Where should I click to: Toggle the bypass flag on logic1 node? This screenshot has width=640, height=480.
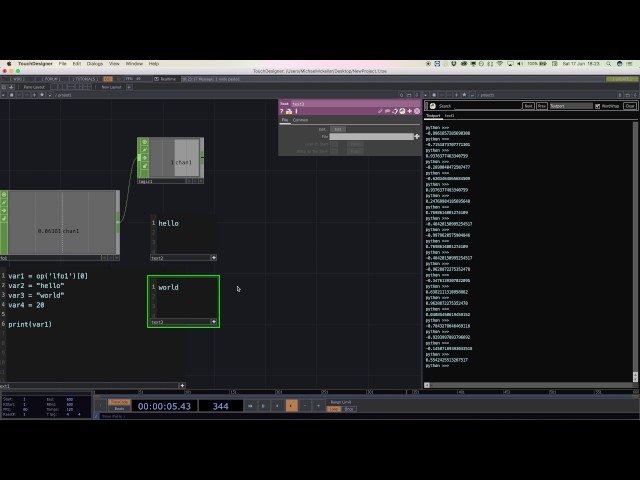(x=144, y=150)
